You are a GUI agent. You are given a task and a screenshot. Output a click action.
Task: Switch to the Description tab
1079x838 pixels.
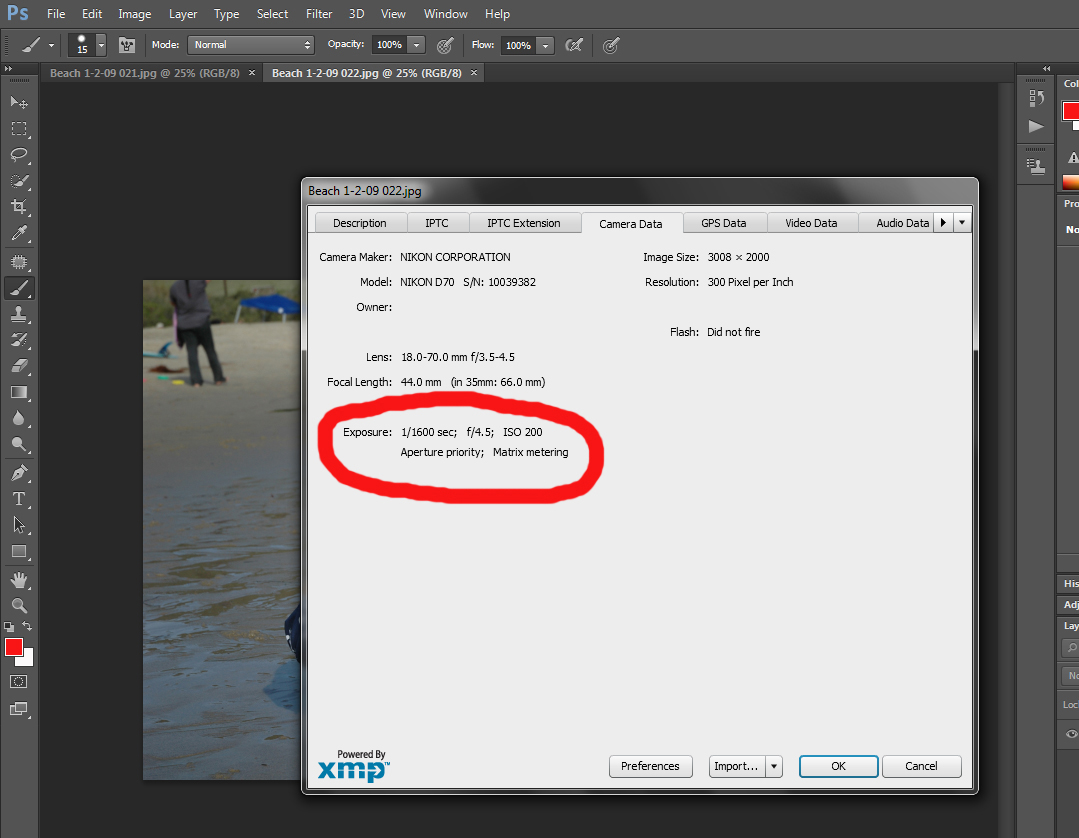(x=360, y=223)
